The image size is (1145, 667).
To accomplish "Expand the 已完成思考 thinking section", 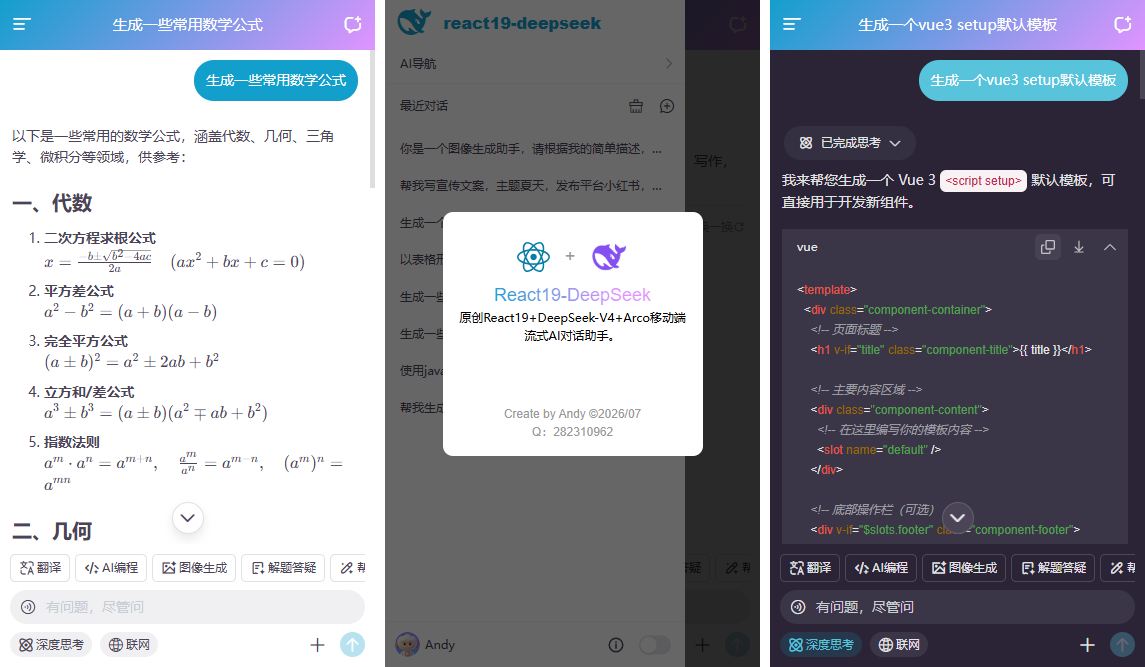I will (850, 143).
